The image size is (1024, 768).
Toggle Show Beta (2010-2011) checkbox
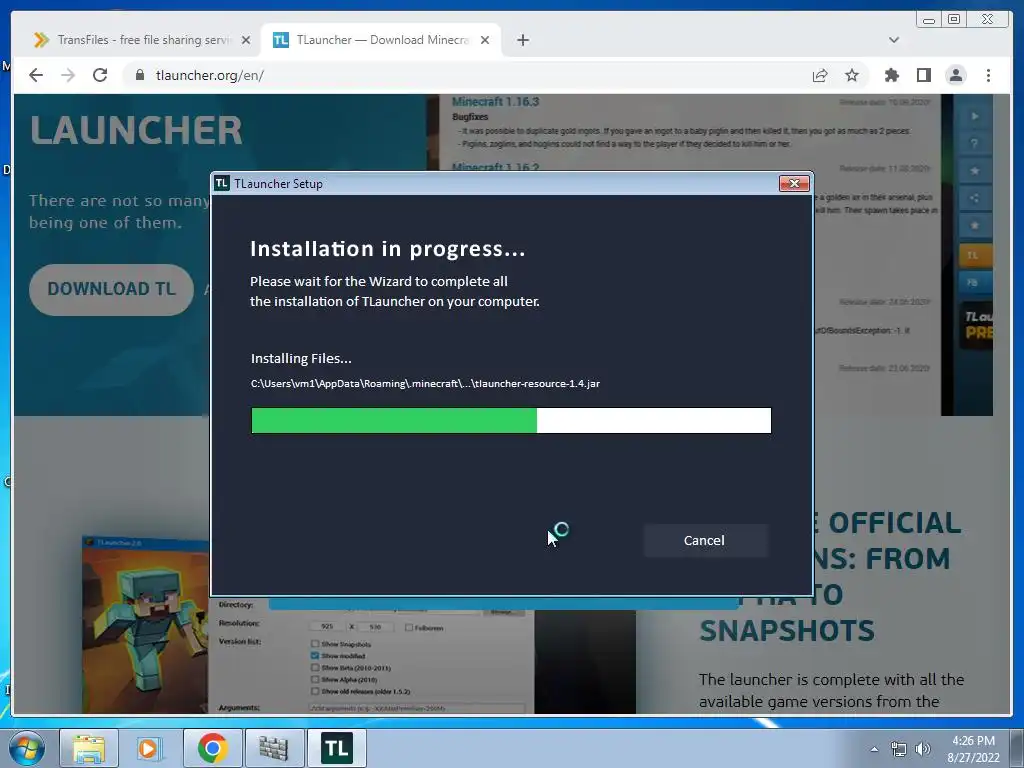pos(315,667)
